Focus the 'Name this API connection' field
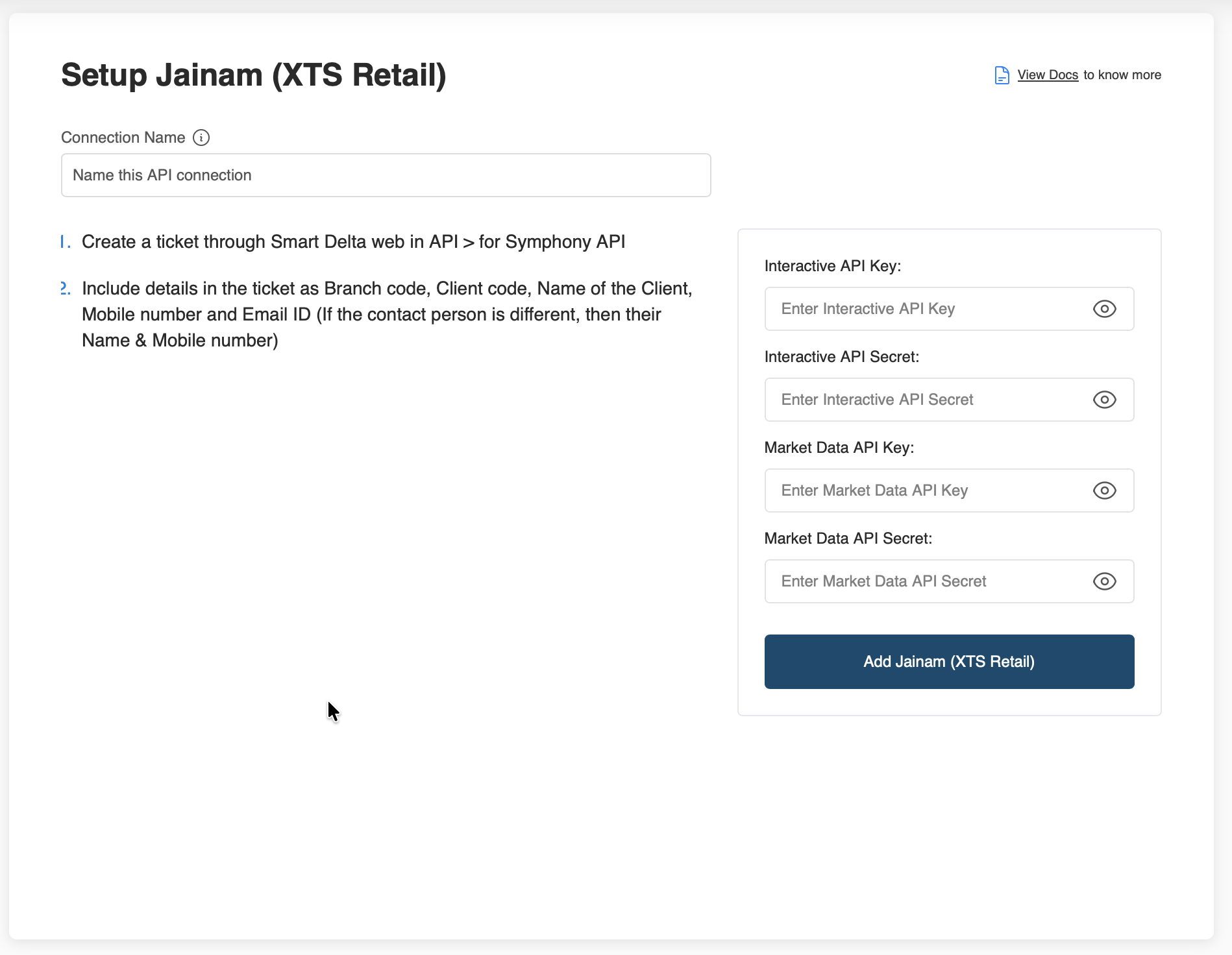This screenshot has width=1232, height=955. [x=386, y=175]
